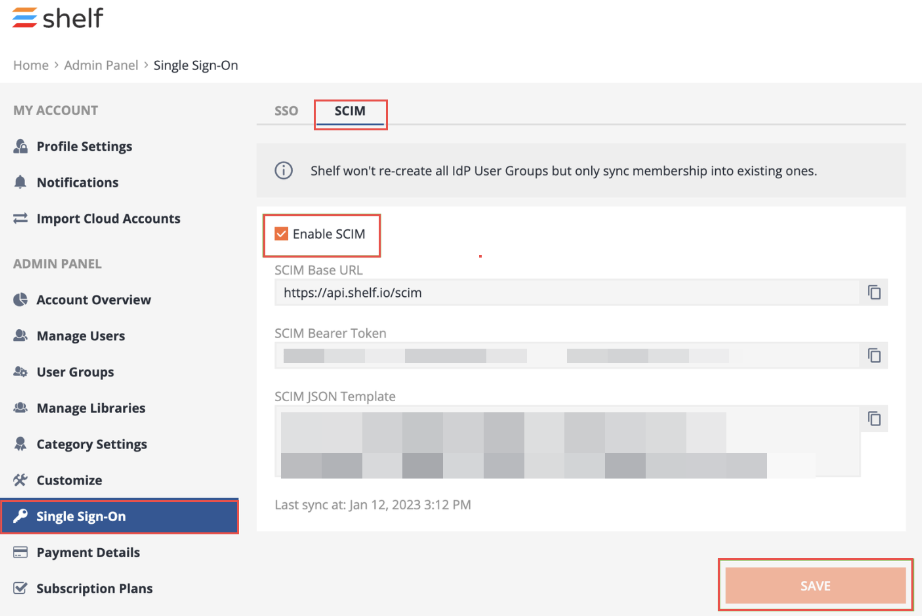Click the Profile Settings user icon
This screenshot has height=616, width=922.
(x=21, y=146)
